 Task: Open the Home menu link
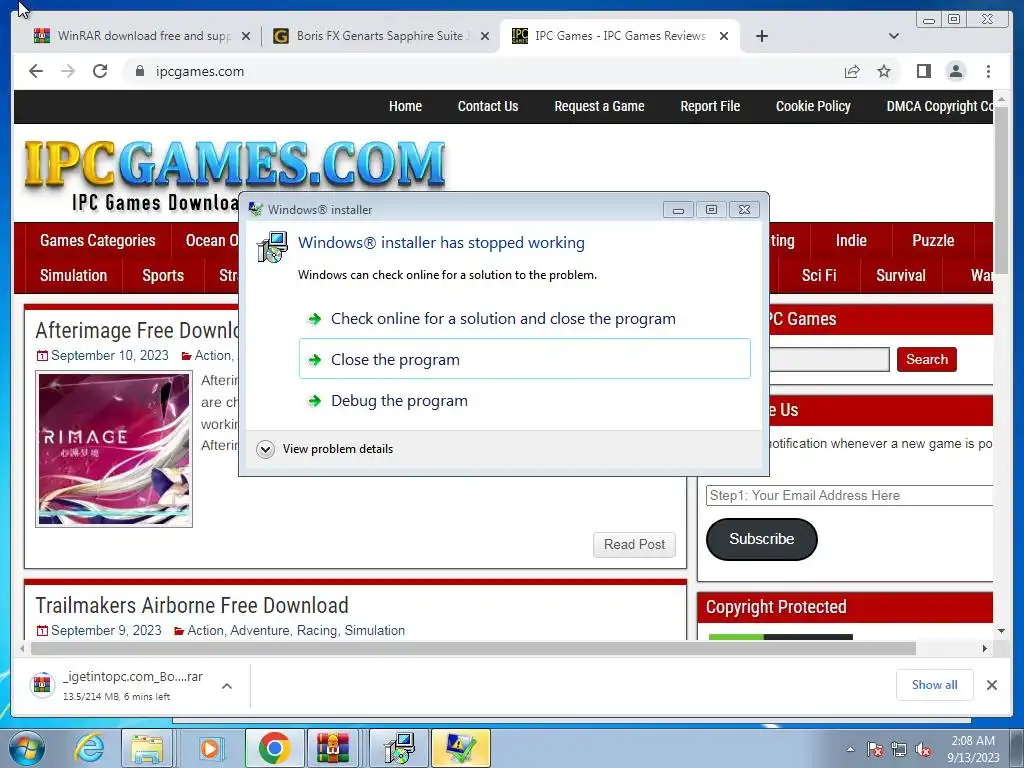[x=406, y=106]
